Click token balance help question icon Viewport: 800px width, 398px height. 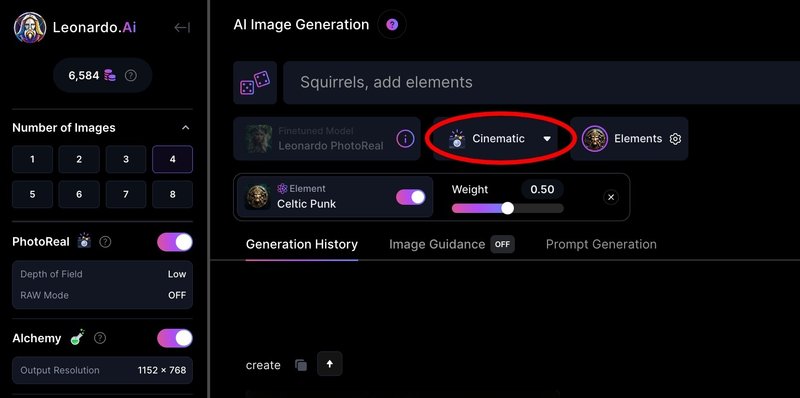[x=131, y=76]
